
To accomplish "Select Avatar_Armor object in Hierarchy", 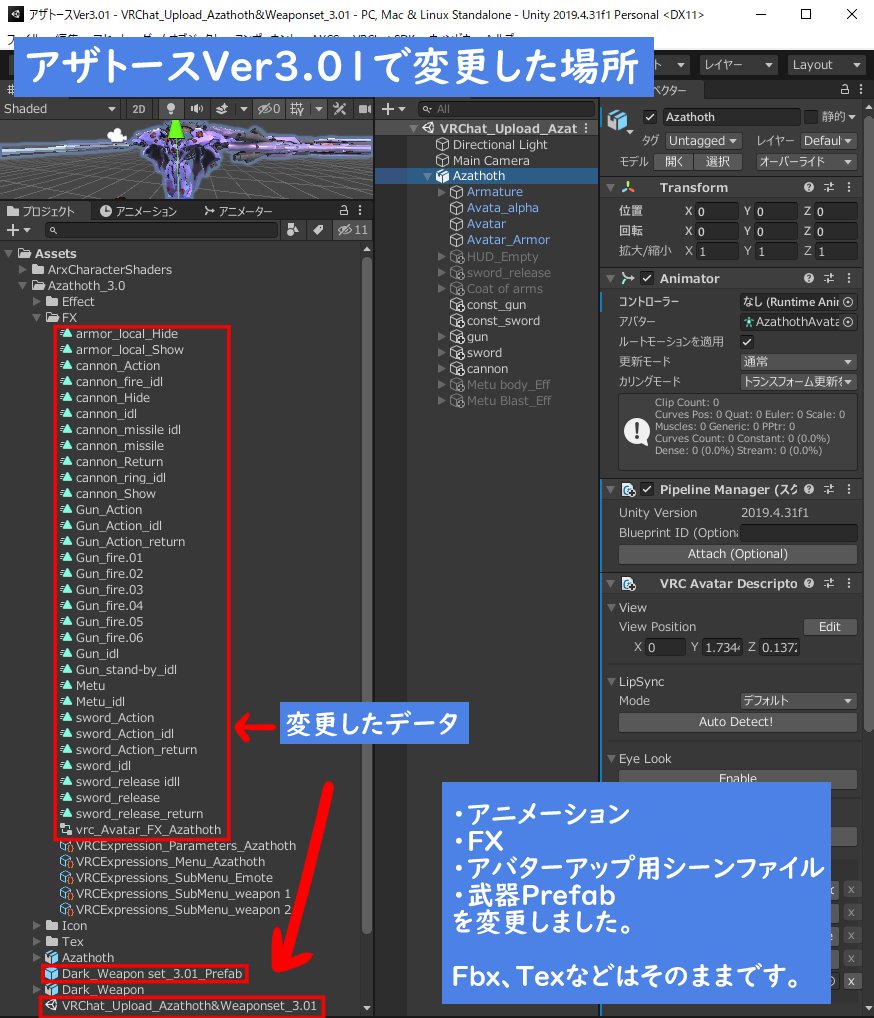I will pos(508,240).
